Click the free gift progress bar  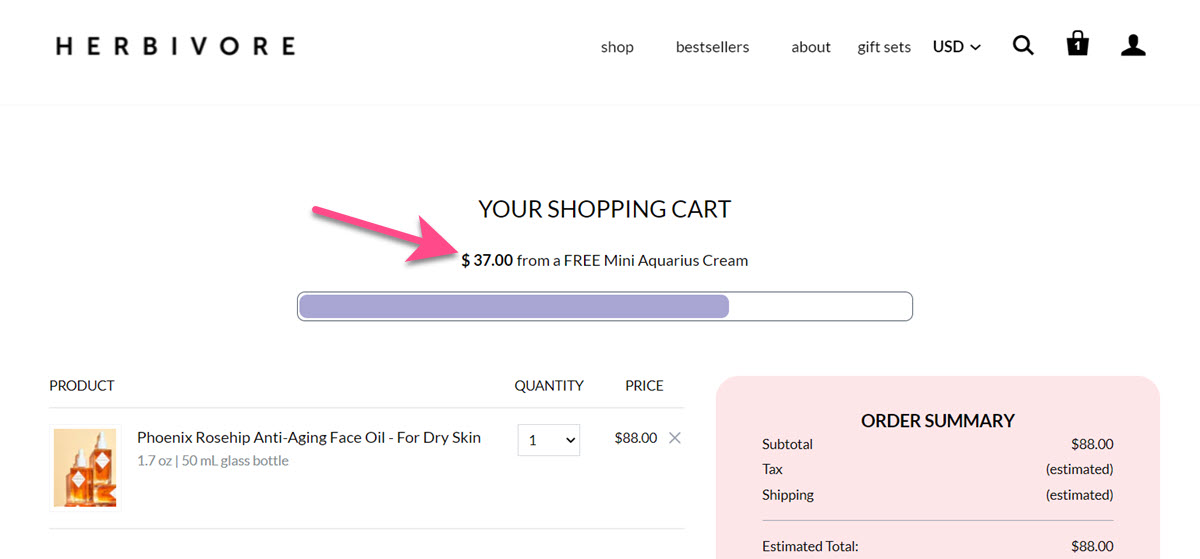click(x=605, y=306)
